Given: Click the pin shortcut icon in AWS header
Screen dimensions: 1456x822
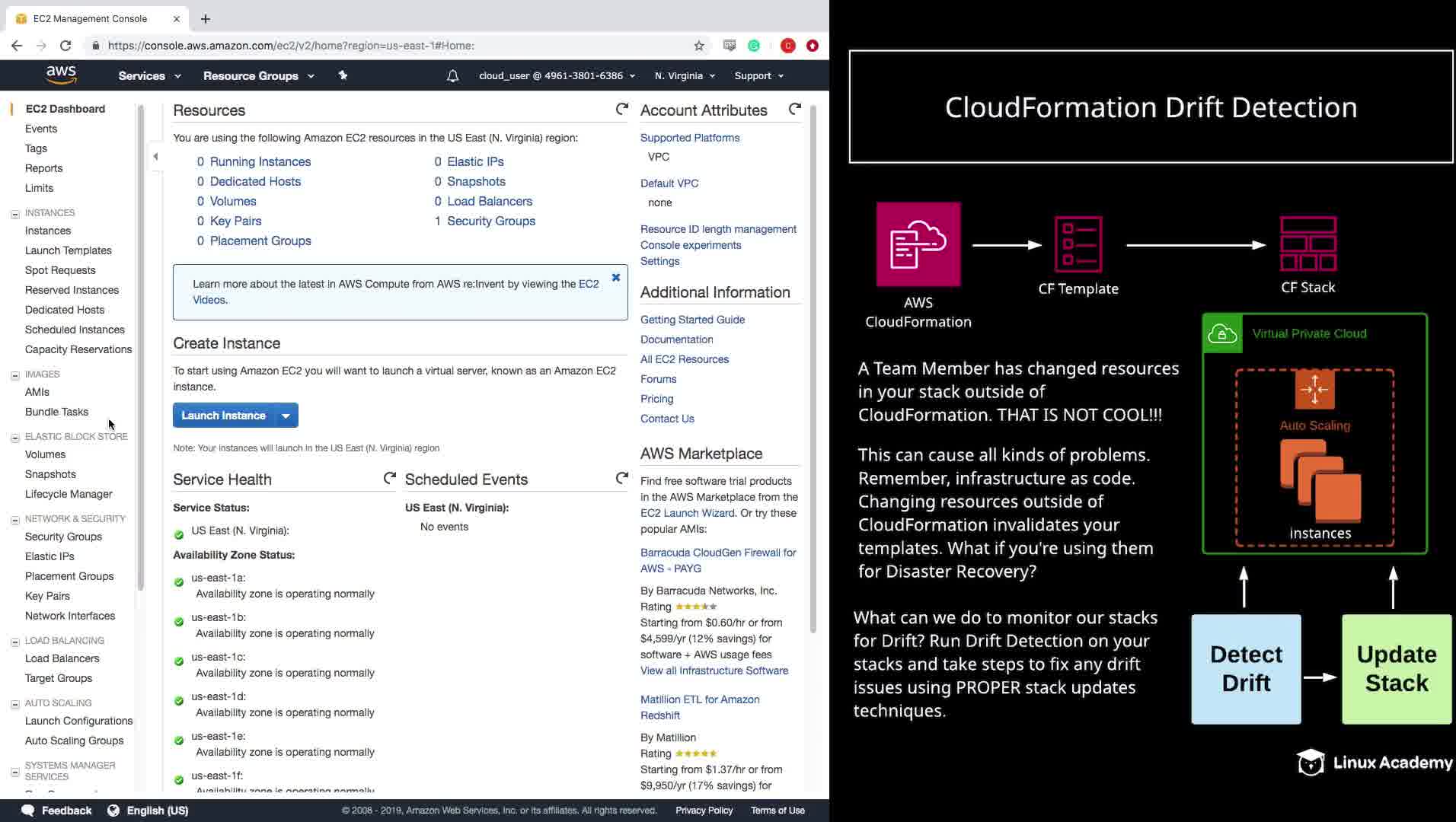Looking at the screenshot, I should pos(343,75).
